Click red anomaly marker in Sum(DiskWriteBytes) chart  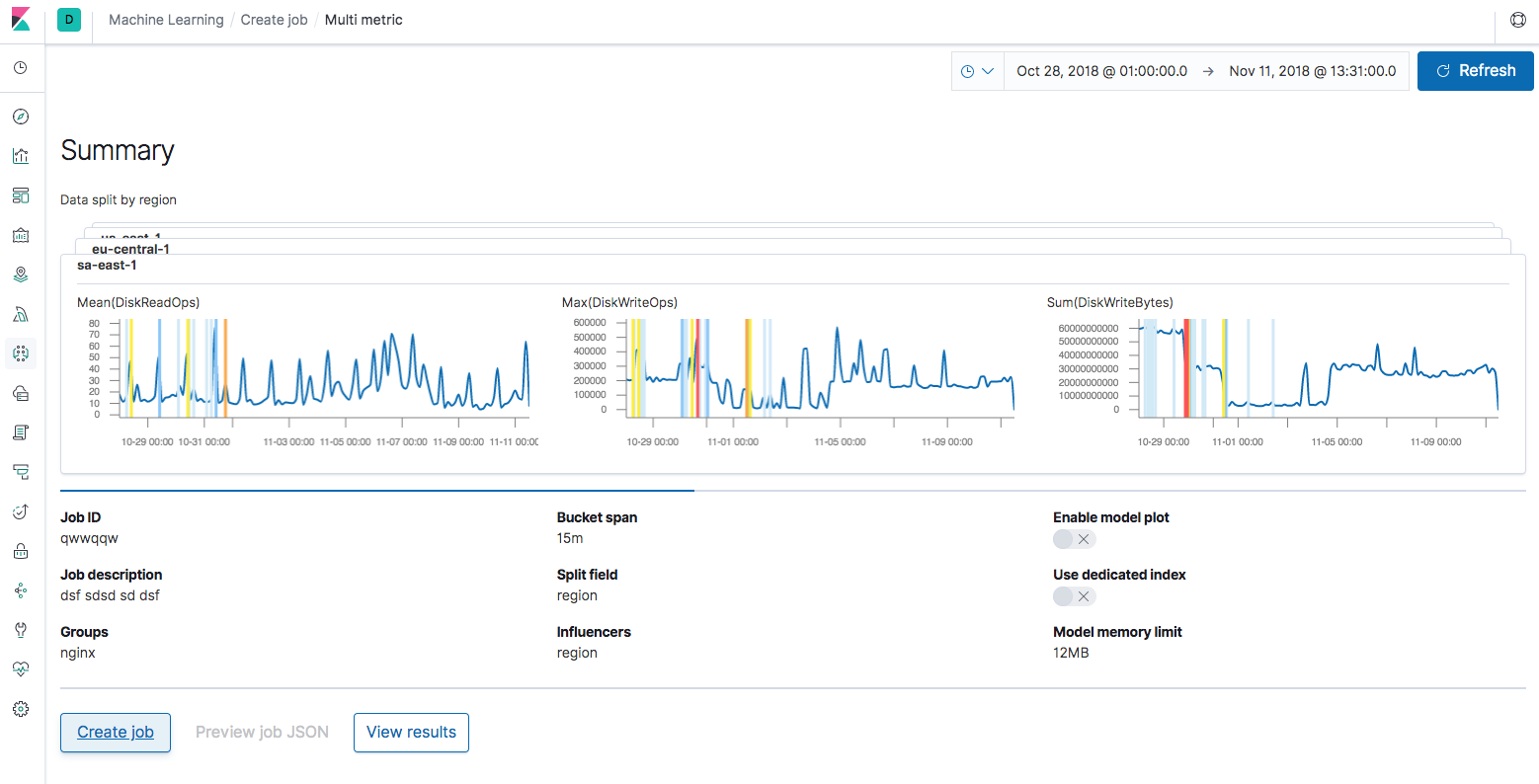point(1186,367)
